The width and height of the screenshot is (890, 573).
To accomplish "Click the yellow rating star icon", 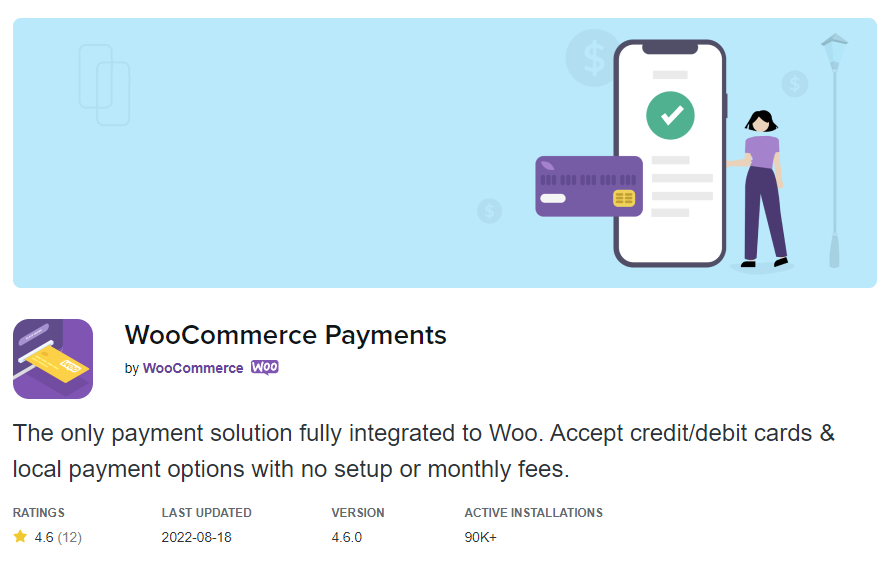I will pyautogui.click(x=20, y=536).
